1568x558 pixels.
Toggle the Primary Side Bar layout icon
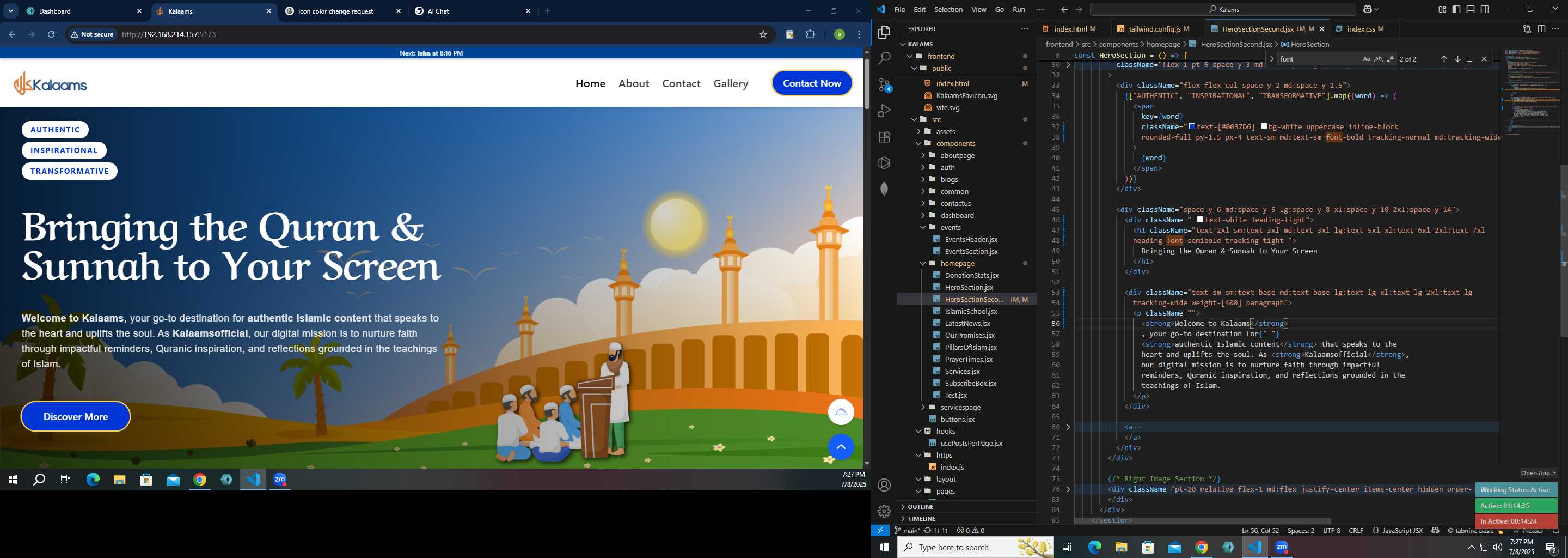tap(1456, 10)
